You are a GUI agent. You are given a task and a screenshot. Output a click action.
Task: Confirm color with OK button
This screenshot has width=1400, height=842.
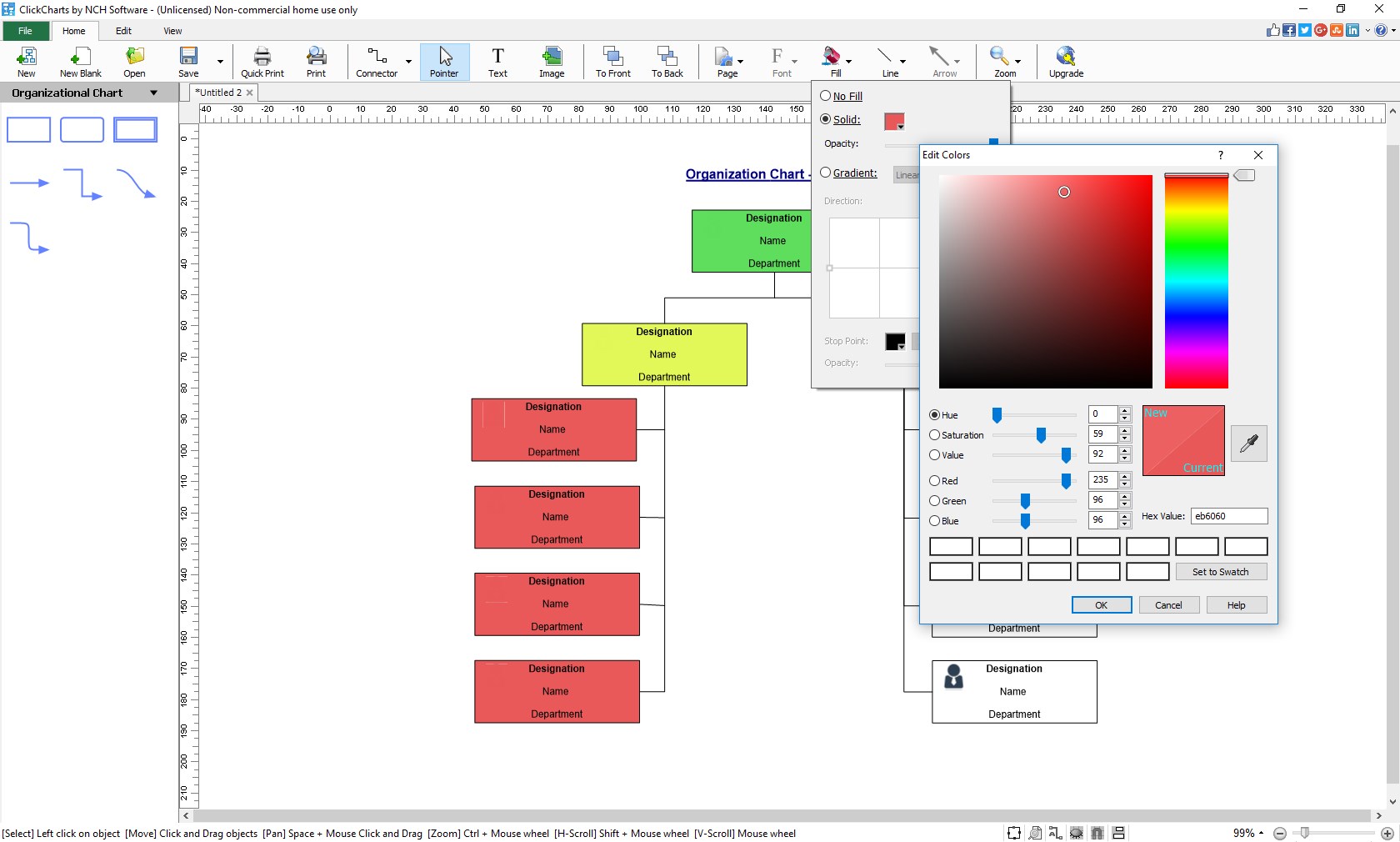coord(1101,604)
